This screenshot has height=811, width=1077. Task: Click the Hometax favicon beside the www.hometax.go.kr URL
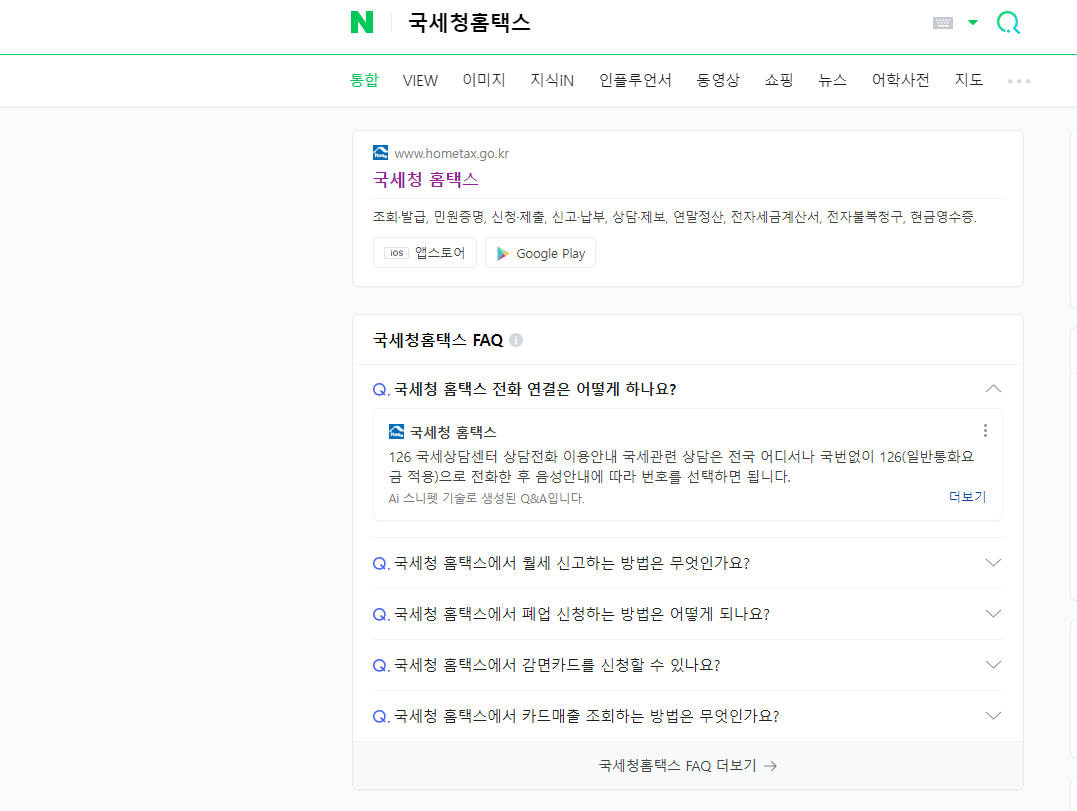pos(381,152)
